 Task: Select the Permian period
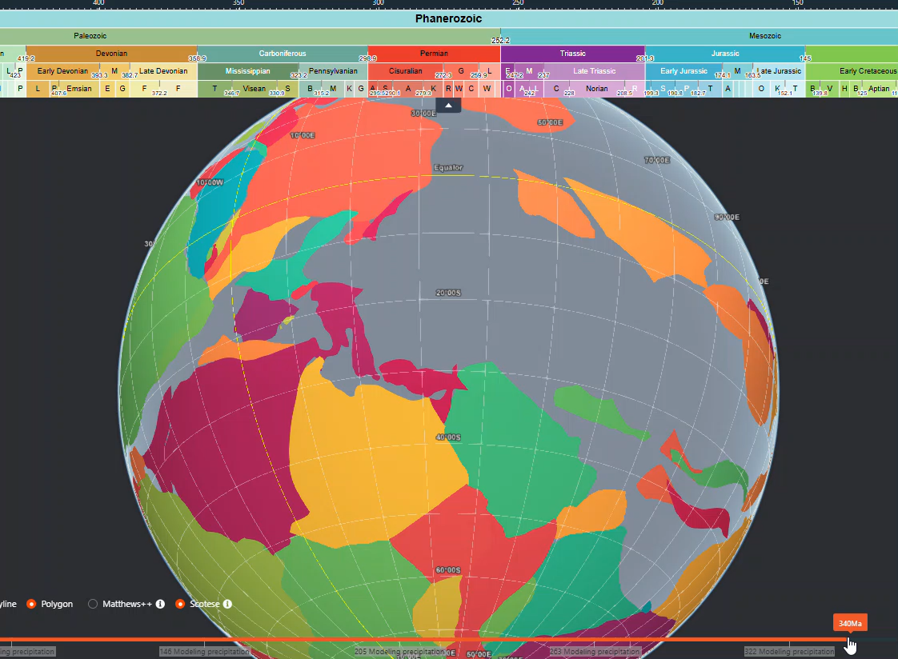[434, 54]
